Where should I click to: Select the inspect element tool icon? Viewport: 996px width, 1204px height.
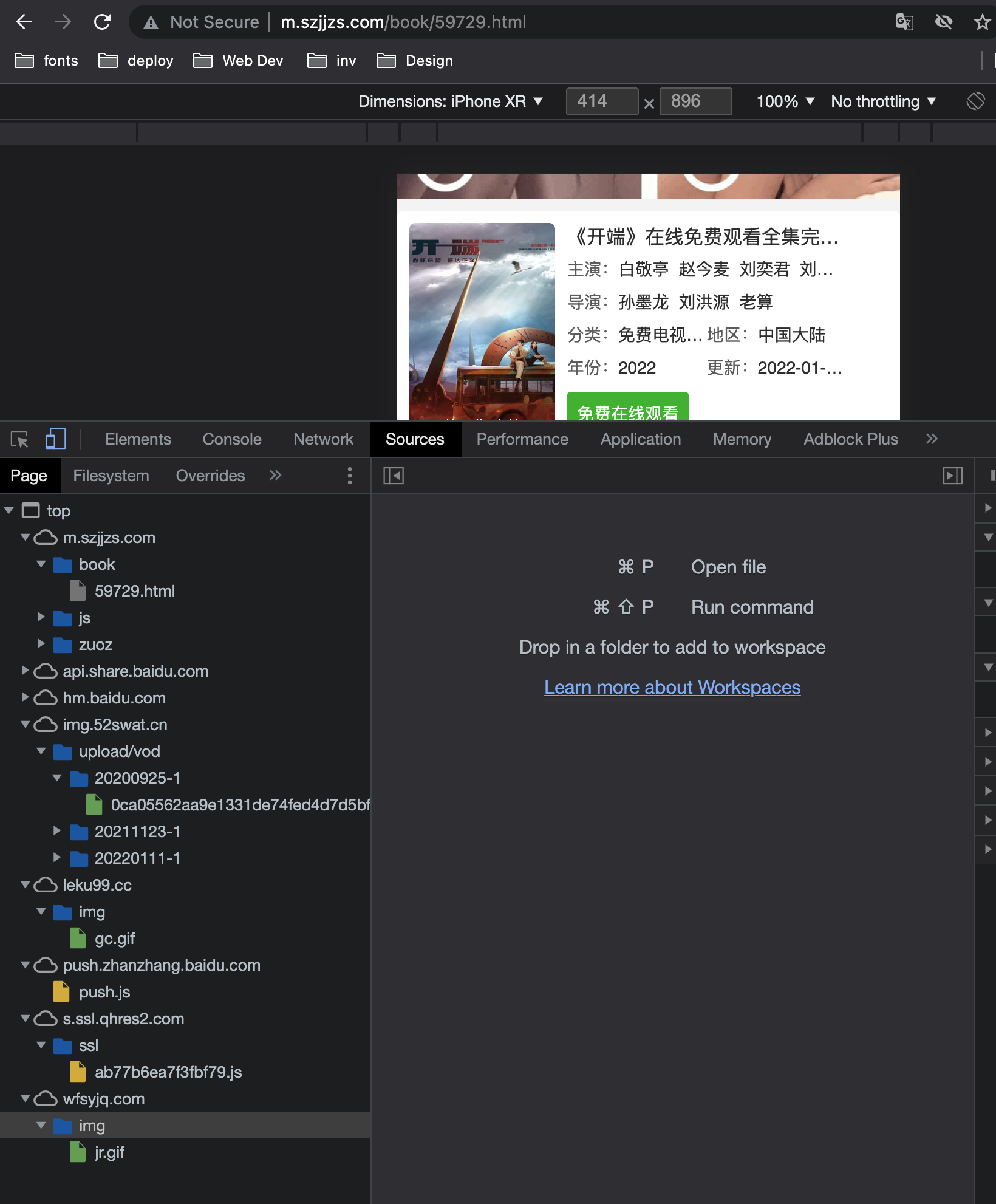pyautogui.click(x=20, y=439)
